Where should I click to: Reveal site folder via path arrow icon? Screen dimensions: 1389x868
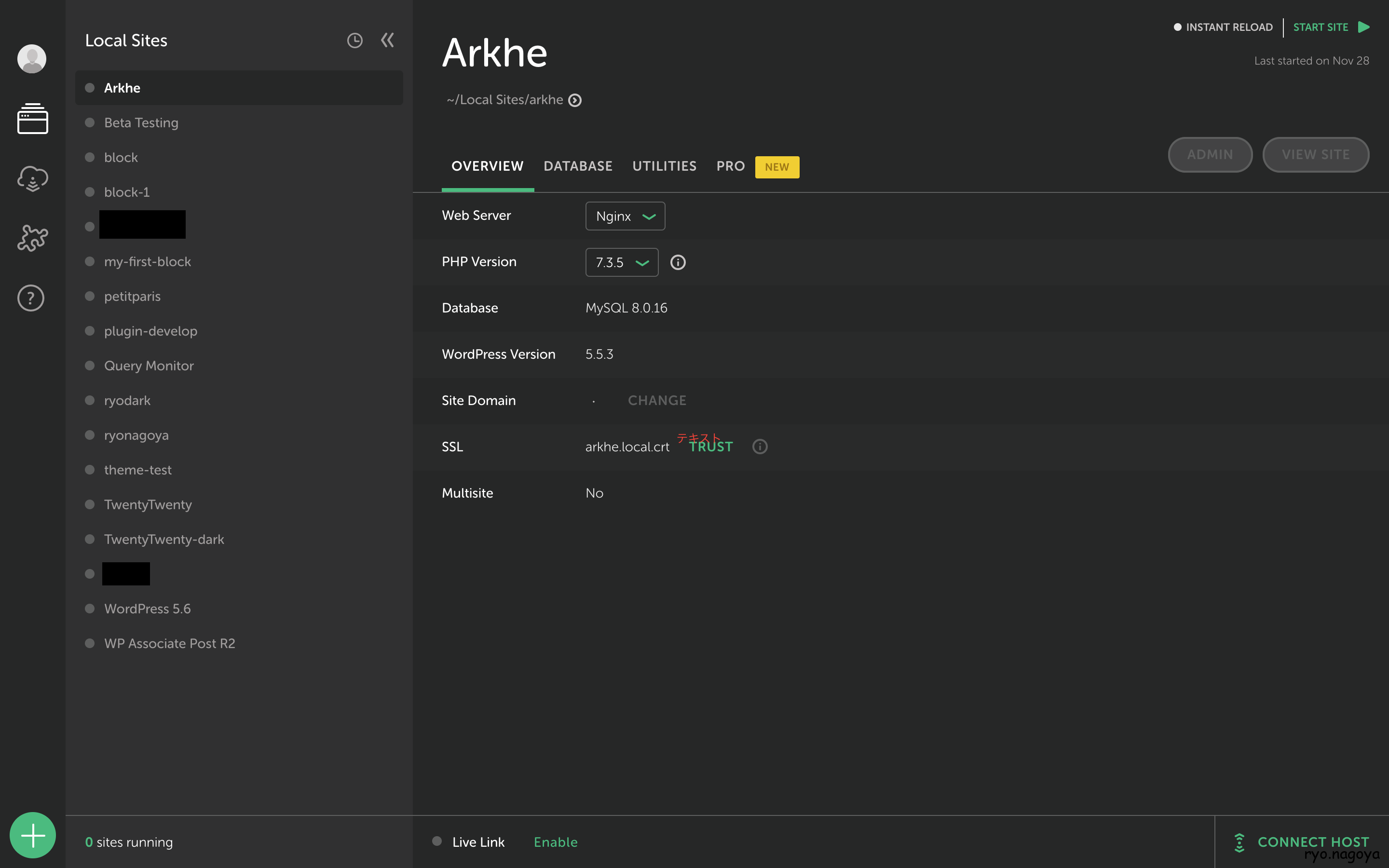[574, 100]
